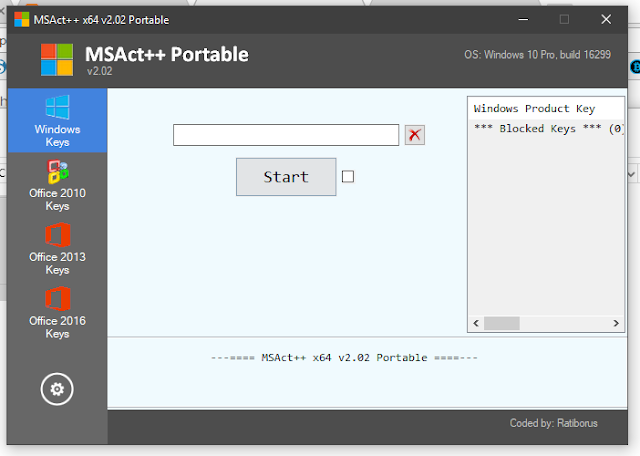
Task: Click the v2.02 version label under title
Action: click(99, 71)
